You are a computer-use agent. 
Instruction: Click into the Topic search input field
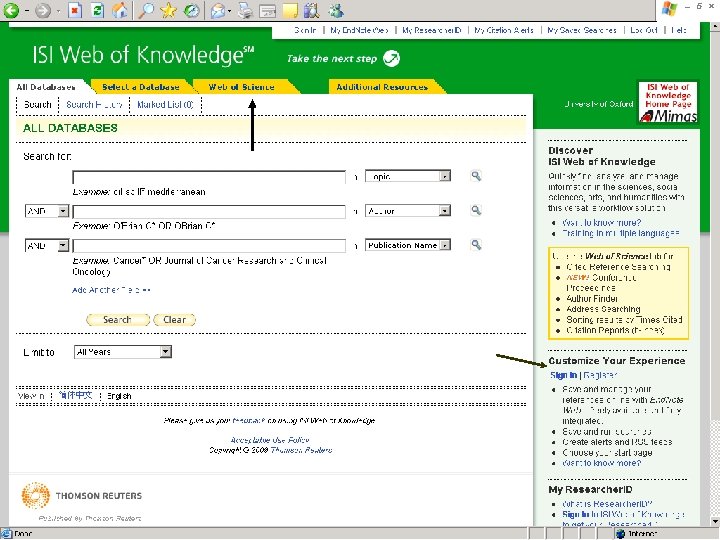coord(209,177)
